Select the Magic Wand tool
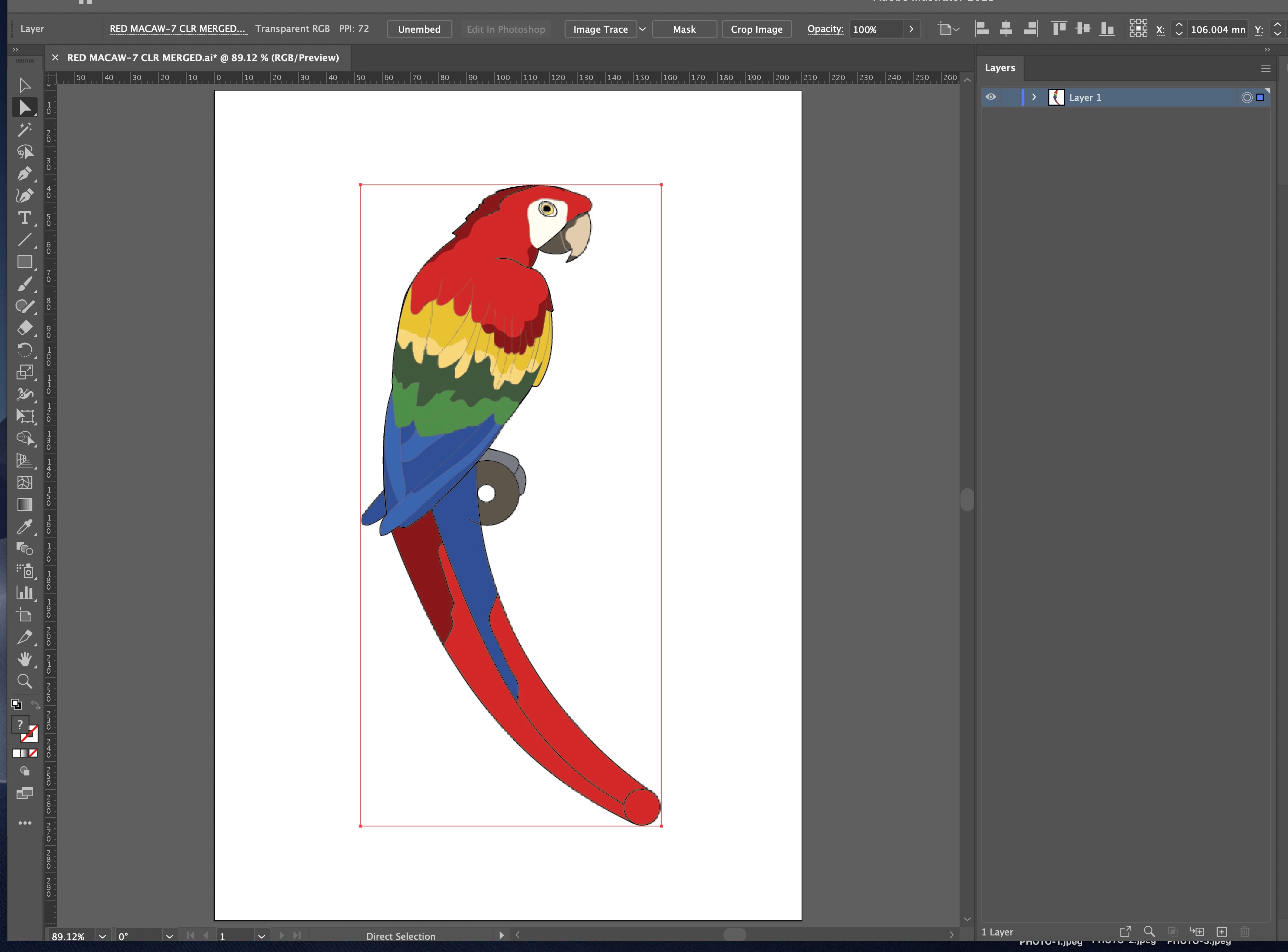The height and width of the screenshot is (952, 1288). (x=24, y=130)
